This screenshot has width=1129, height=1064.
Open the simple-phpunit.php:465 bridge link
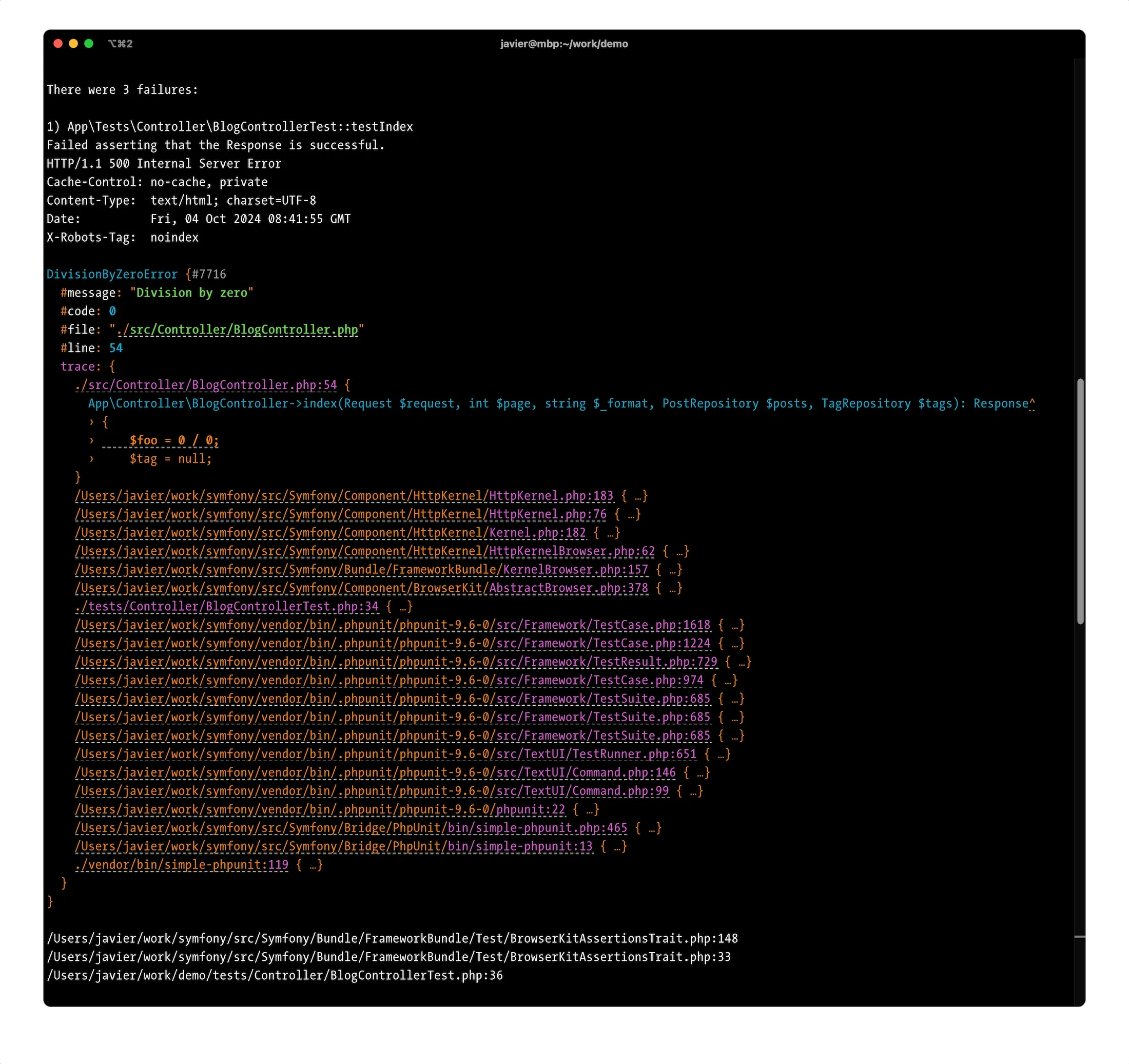click(x=351, y=828)
